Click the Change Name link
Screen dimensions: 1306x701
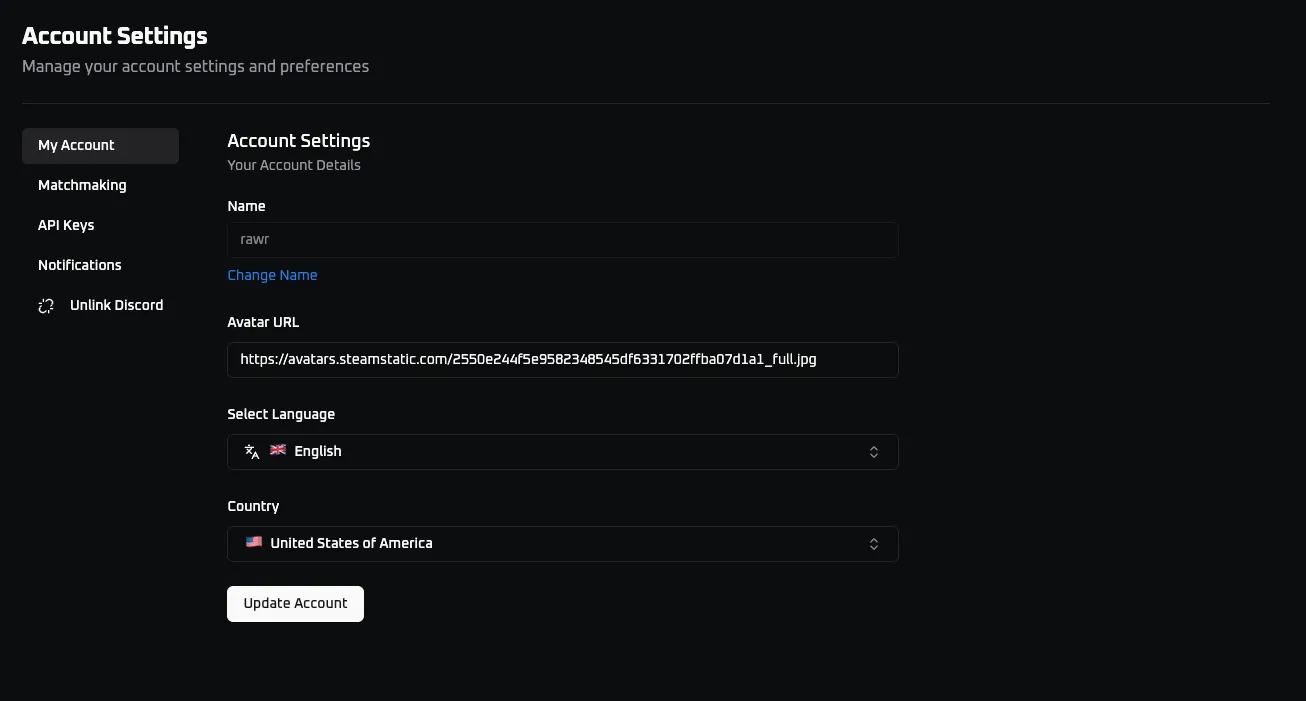(272, 275)
